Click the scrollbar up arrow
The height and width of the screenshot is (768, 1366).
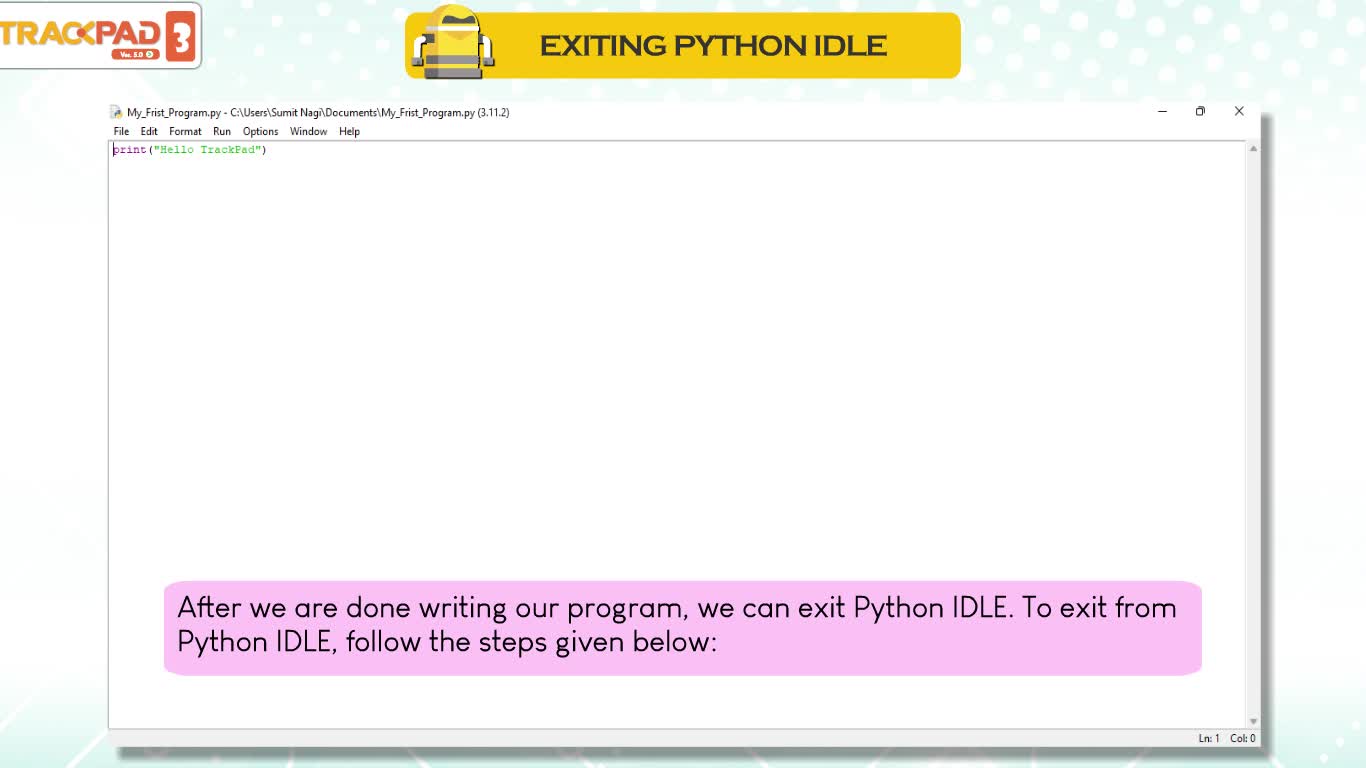(x=1253, y=149)
